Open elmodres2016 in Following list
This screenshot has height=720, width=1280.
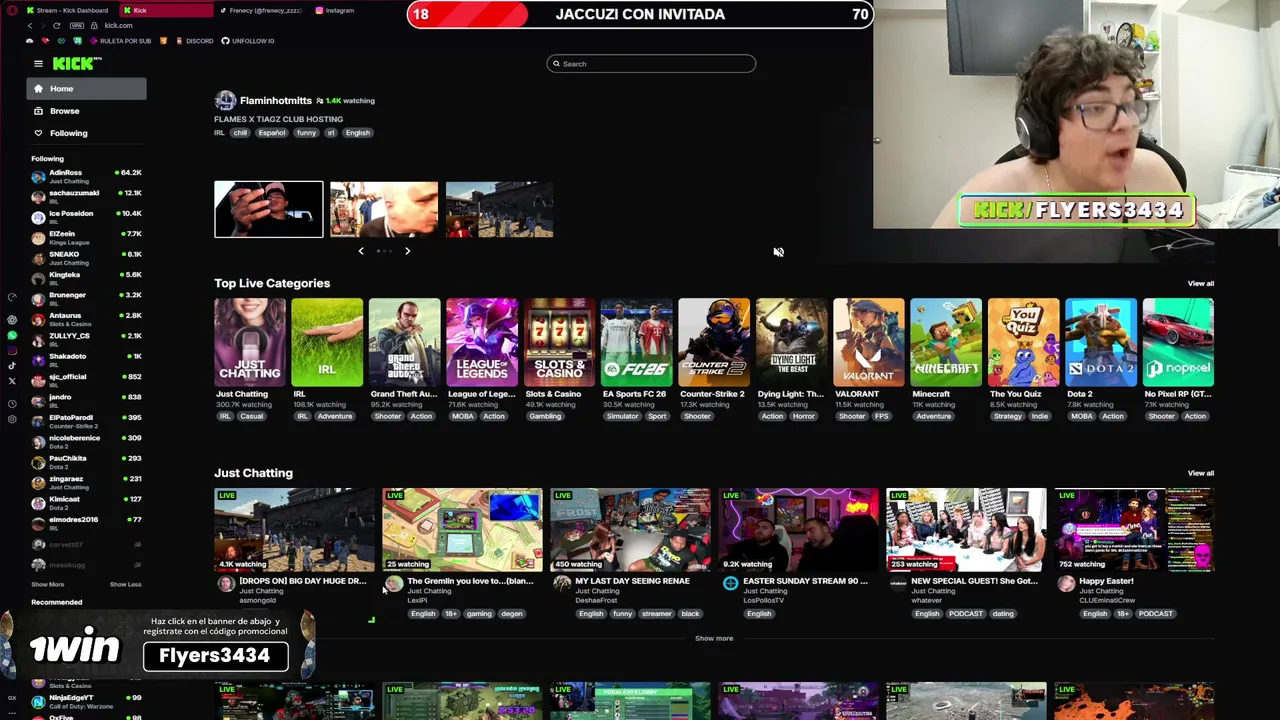(86, 523)
